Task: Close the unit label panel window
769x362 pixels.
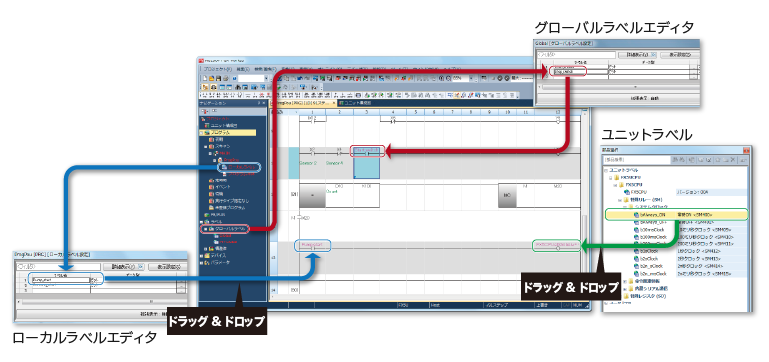Action: (x=746, y=151)
